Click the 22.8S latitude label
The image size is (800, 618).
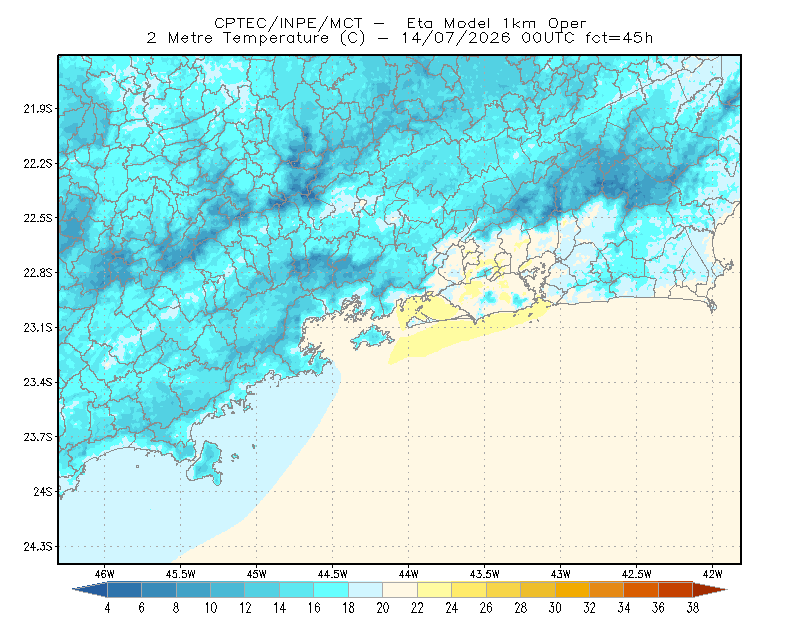tap(38, 273)
